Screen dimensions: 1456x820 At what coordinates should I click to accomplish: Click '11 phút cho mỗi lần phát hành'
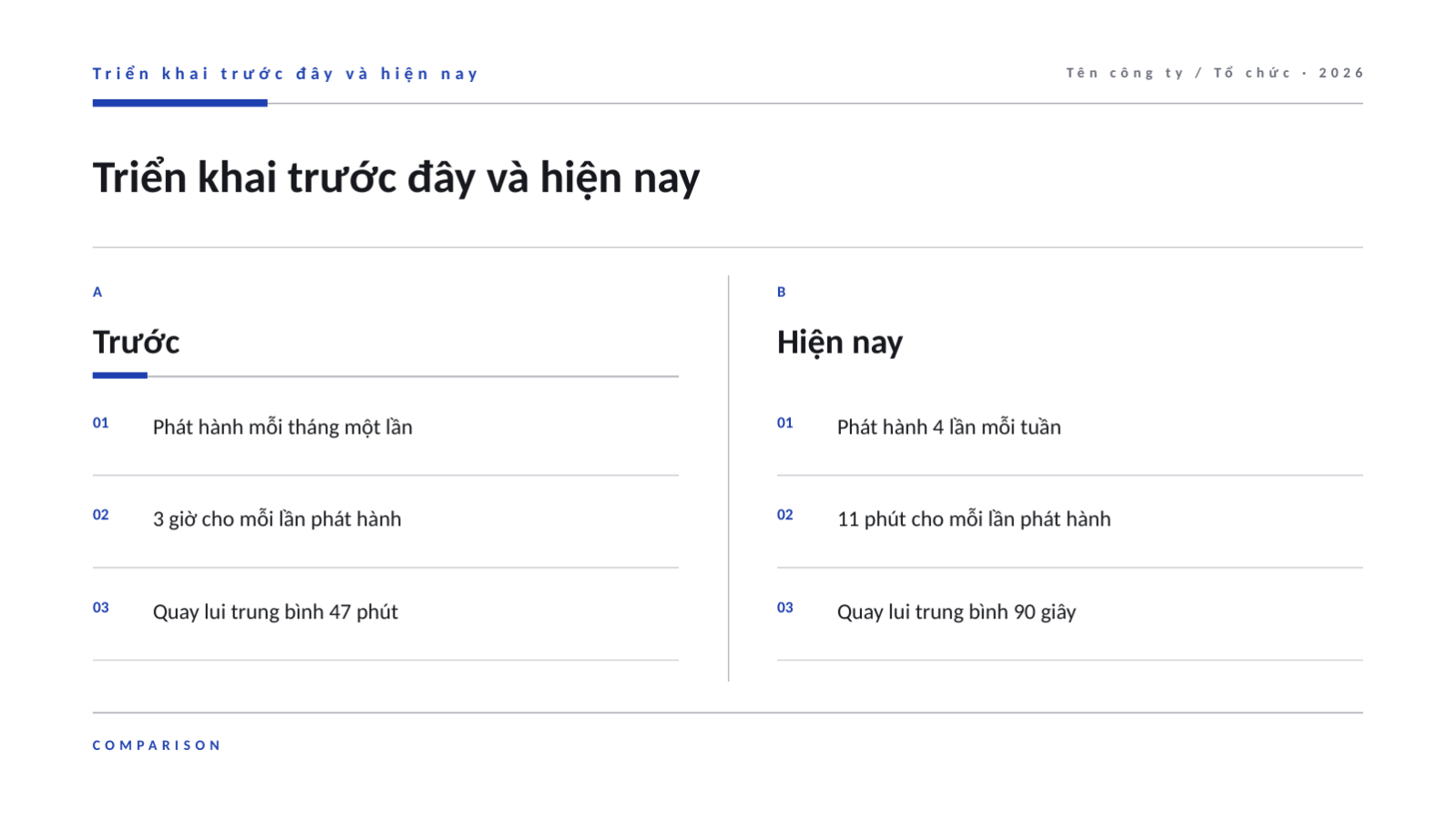coord(974,519)
